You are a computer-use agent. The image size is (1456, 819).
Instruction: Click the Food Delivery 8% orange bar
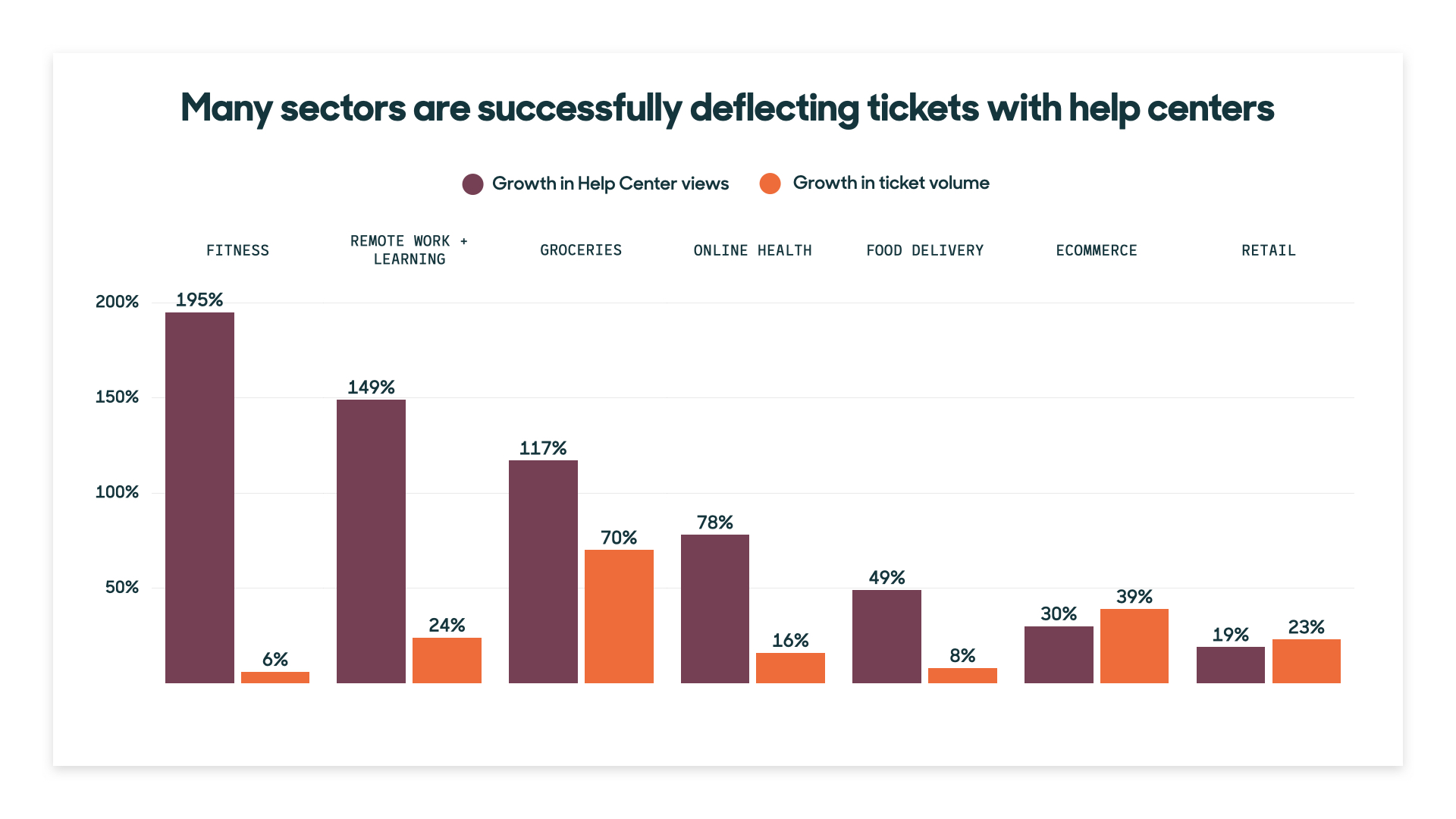click(962, 675)
